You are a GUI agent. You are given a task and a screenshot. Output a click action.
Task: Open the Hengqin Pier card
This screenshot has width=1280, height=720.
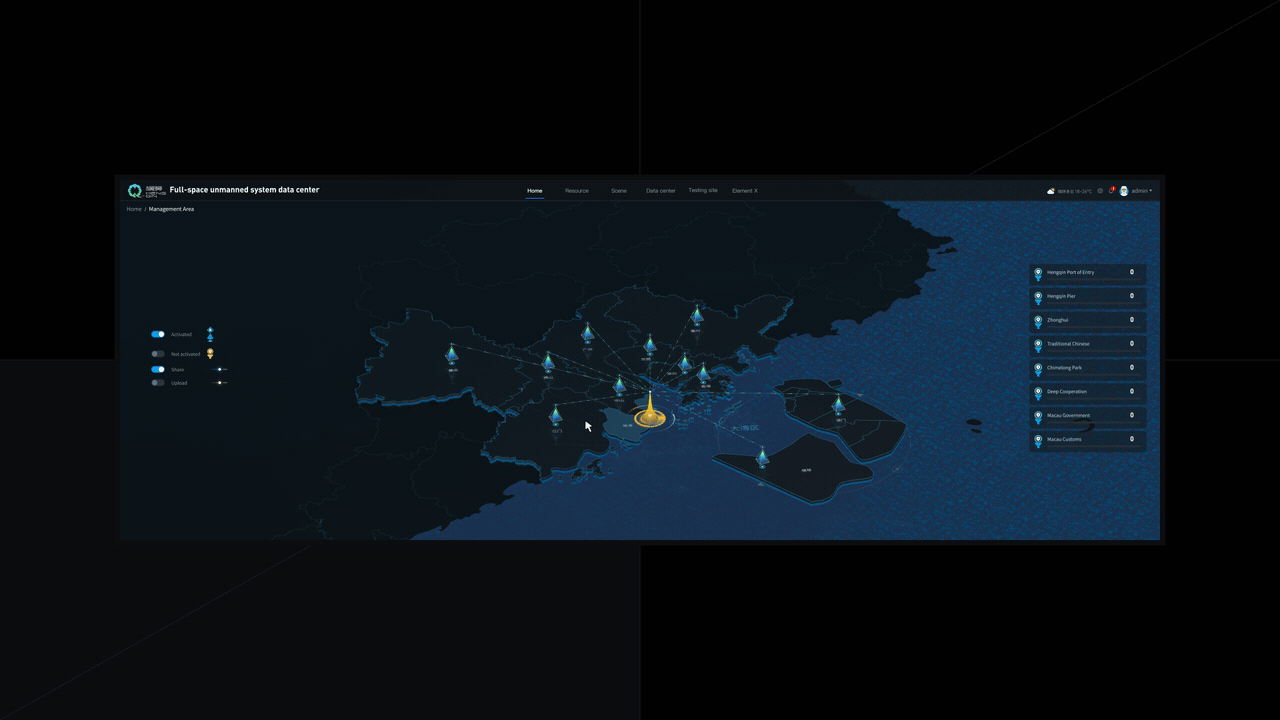pyautogui.click(x=1088, y=297)
